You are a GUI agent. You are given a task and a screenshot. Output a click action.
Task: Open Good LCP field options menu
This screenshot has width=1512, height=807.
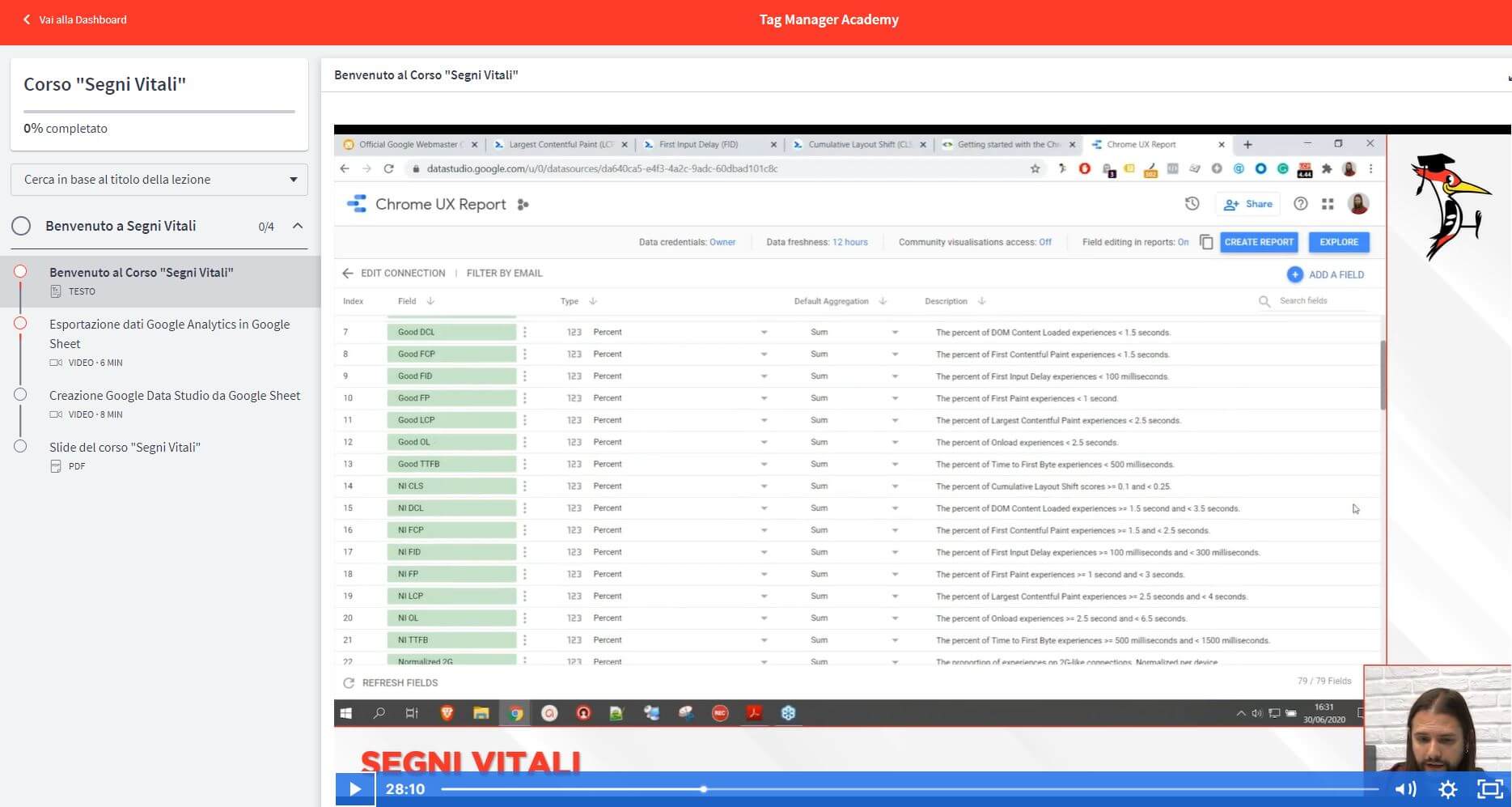[x=525, y=420]
